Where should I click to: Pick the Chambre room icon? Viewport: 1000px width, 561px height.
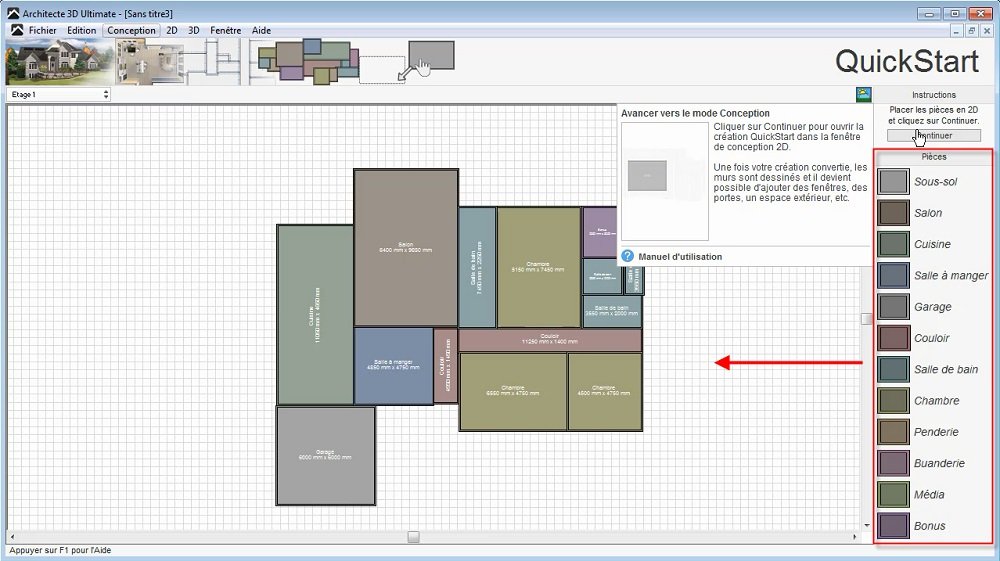(x=893, y=400)
